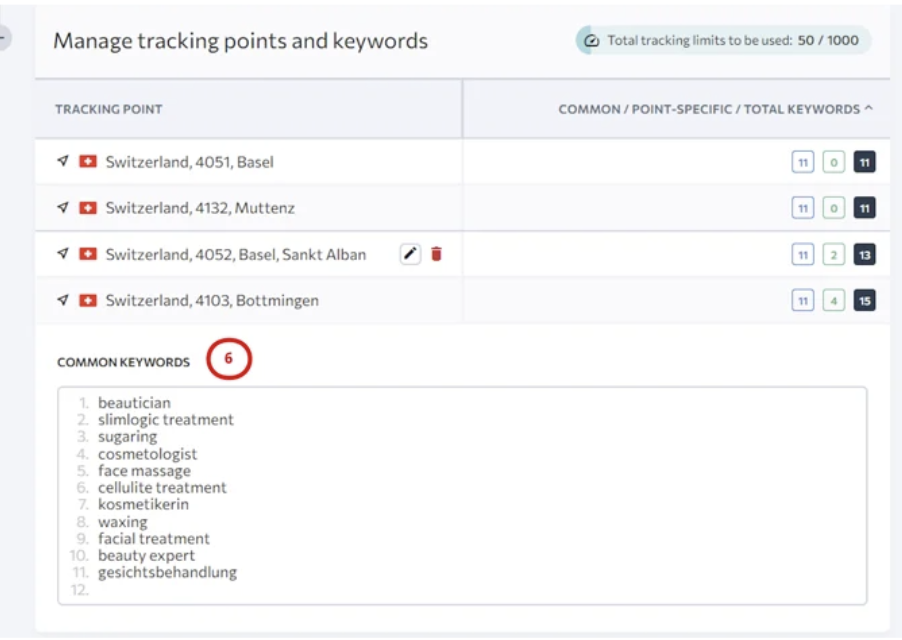Screen dimensions: 902x640
Task: Sort by the TRACKING POINT column header
Action: [x=108, y=110]
